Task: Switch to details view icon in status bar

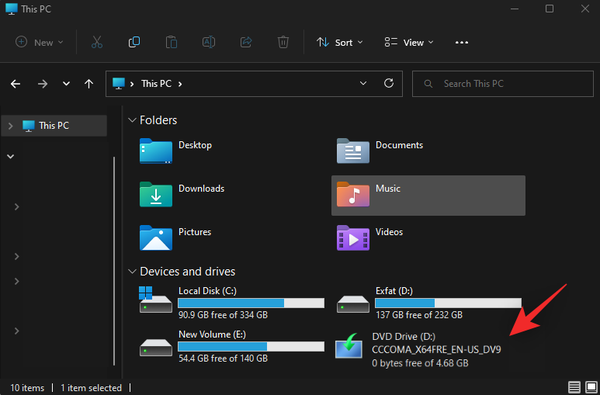Action: point(574,387)
